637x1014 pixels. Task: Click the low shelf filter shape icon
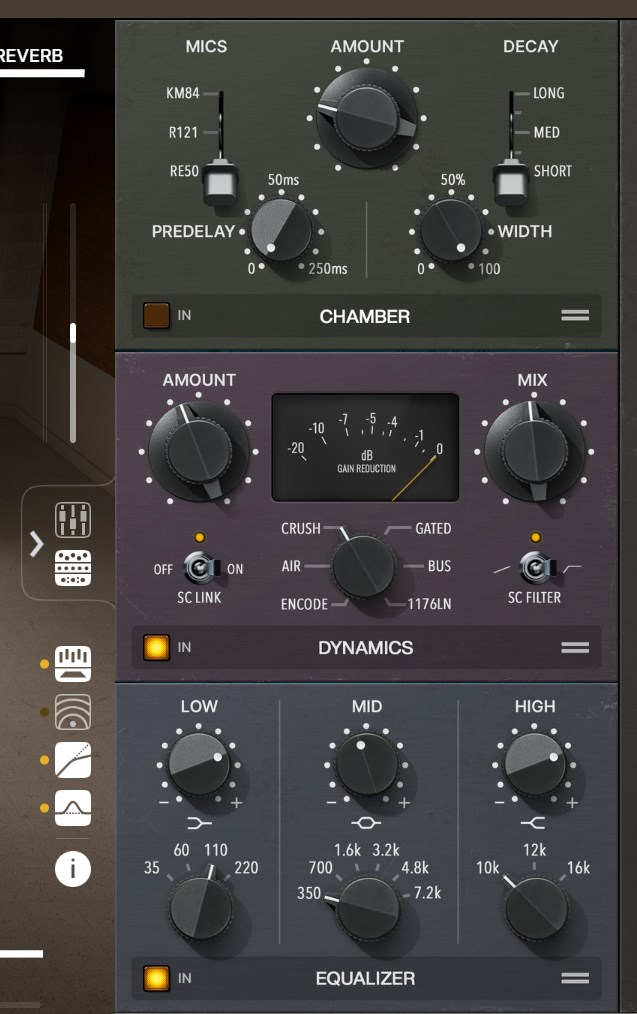(x=199, y=823)
